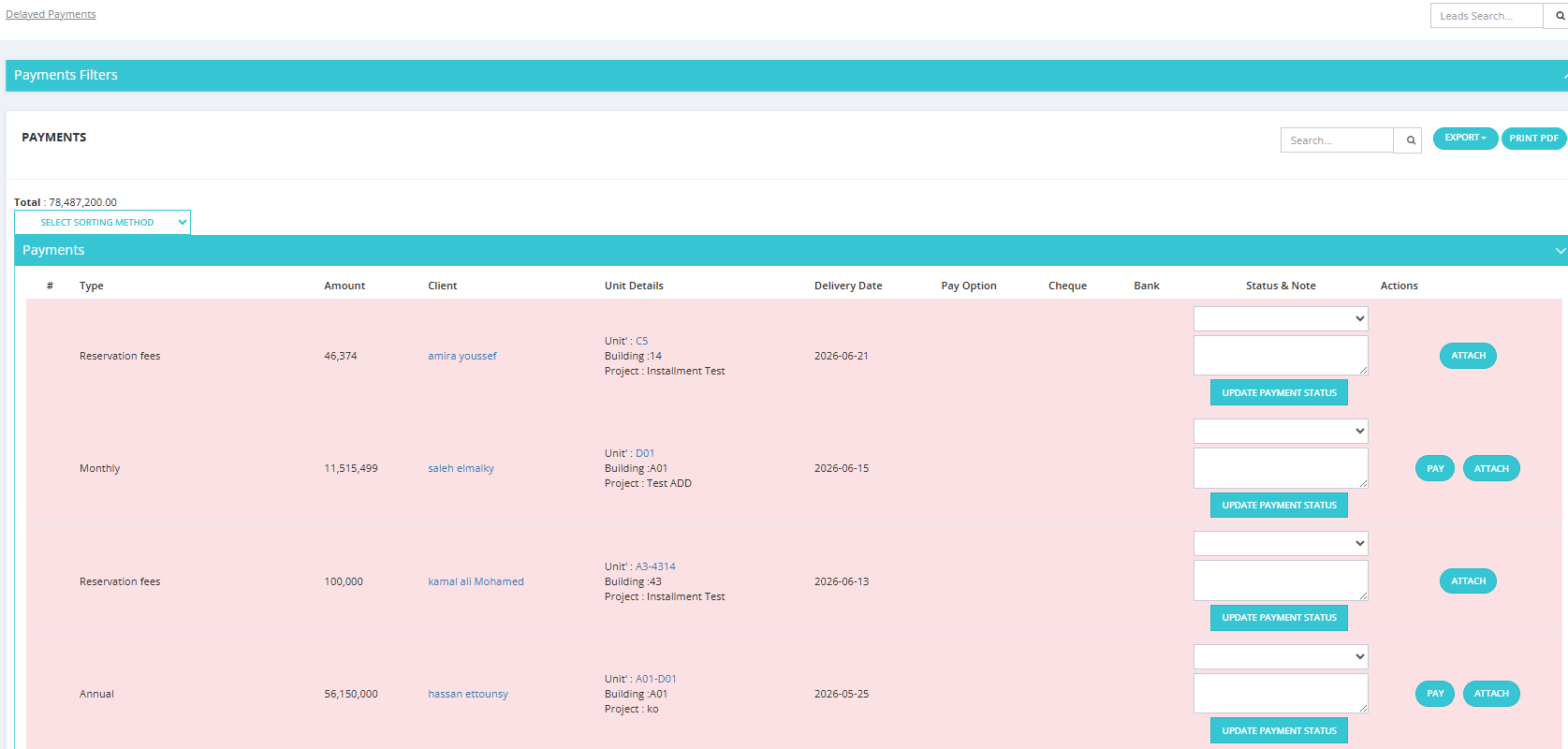Click delivery date 2026-05-25

[842, 694]
